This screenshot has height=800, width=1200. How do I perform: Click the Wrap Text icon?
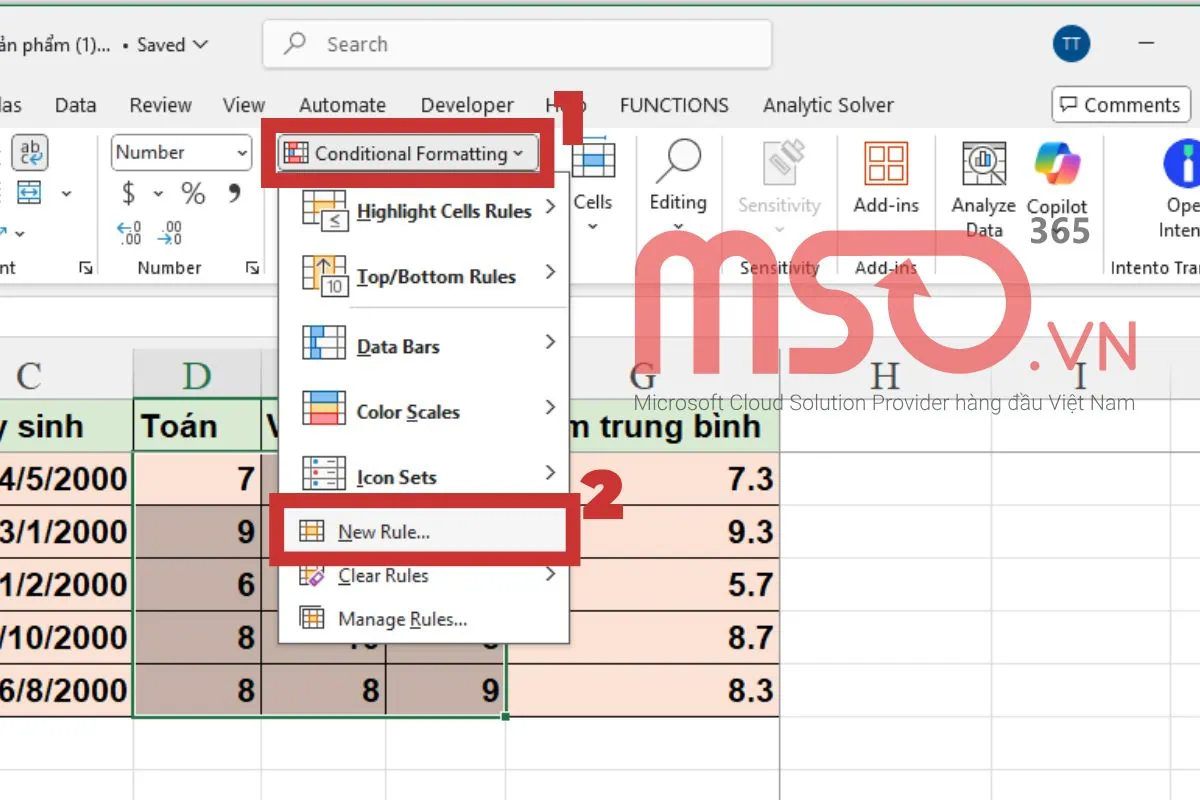[x=30, y=153]
